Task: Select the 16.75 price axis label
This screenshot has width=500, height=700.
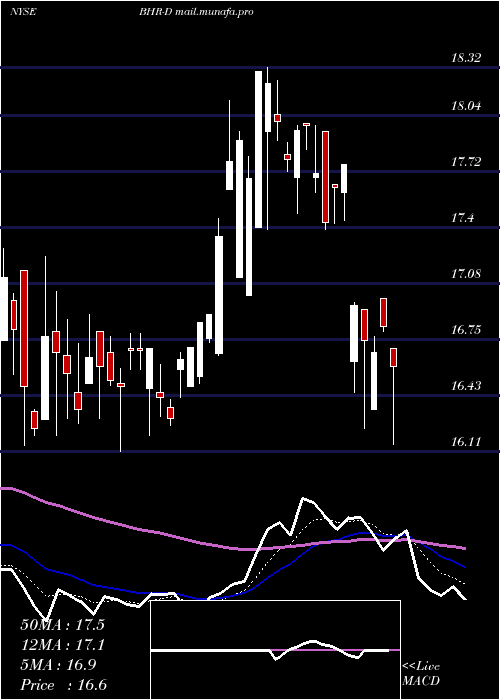Action: click(x=467, y=330)
